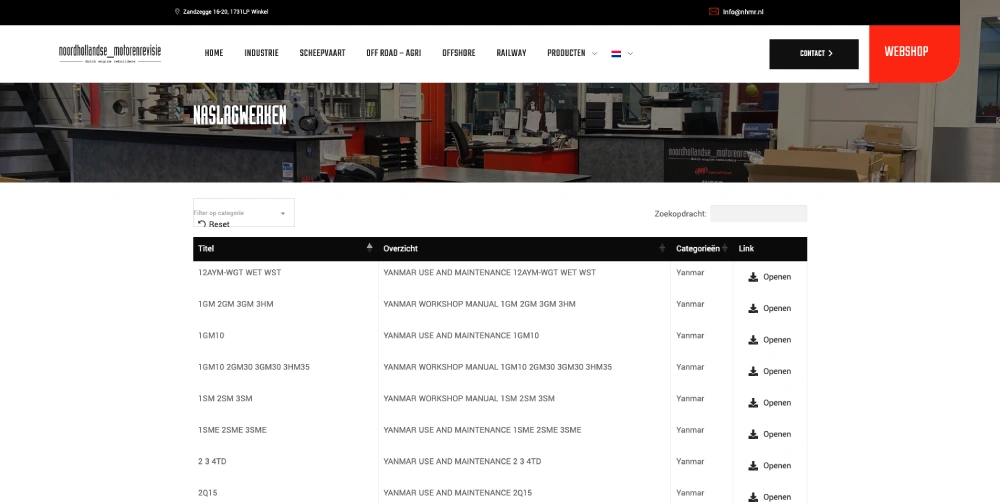1000x504 pixels.
Task: Expand the language selector chevron
Action: 630,54
